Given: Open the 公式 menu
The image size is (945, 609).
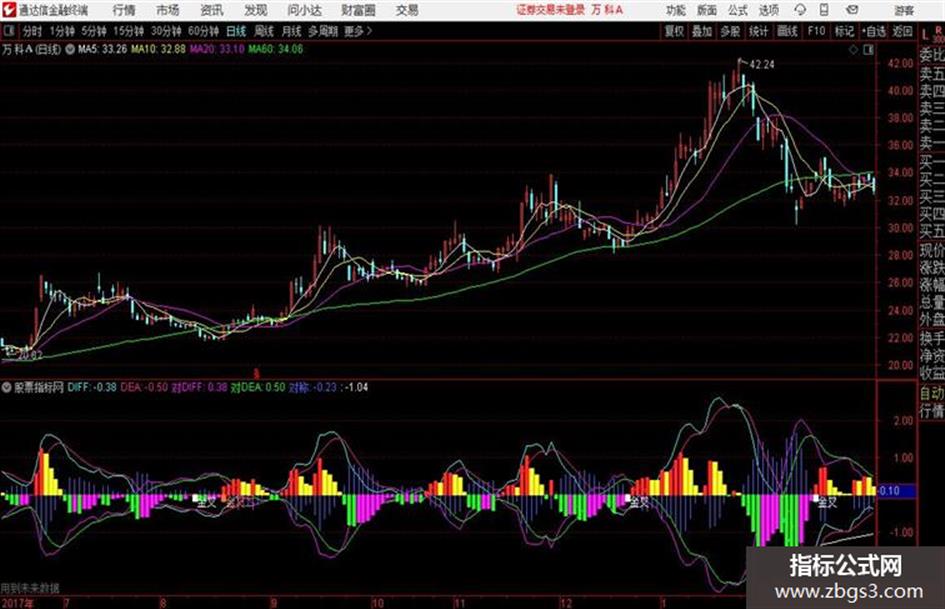Looking at the screenshot, I should point(738,10).
